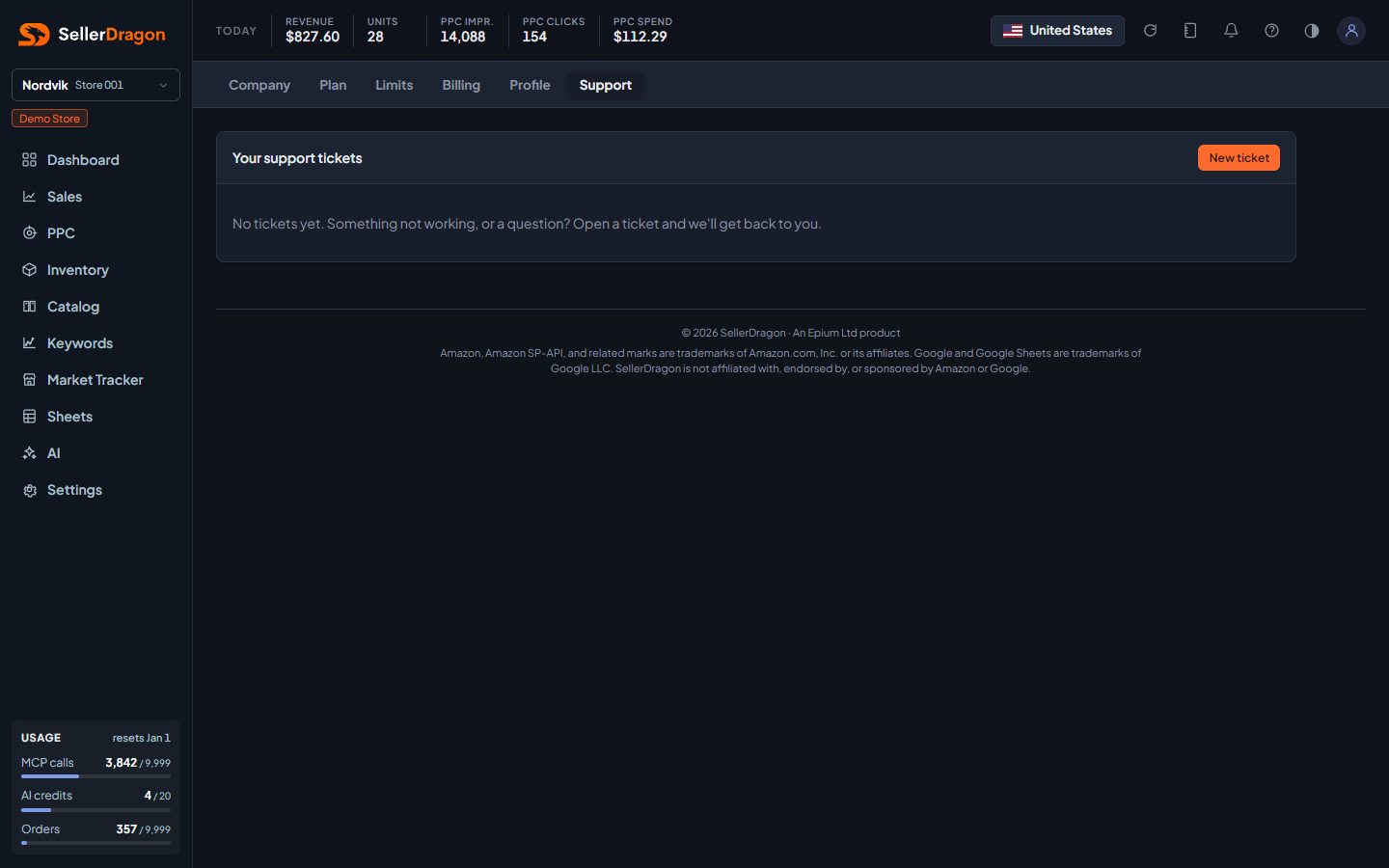Viewport: 1389px width, 868px height.
Task: Click the Inventory box icon
Action: (30, 270)
